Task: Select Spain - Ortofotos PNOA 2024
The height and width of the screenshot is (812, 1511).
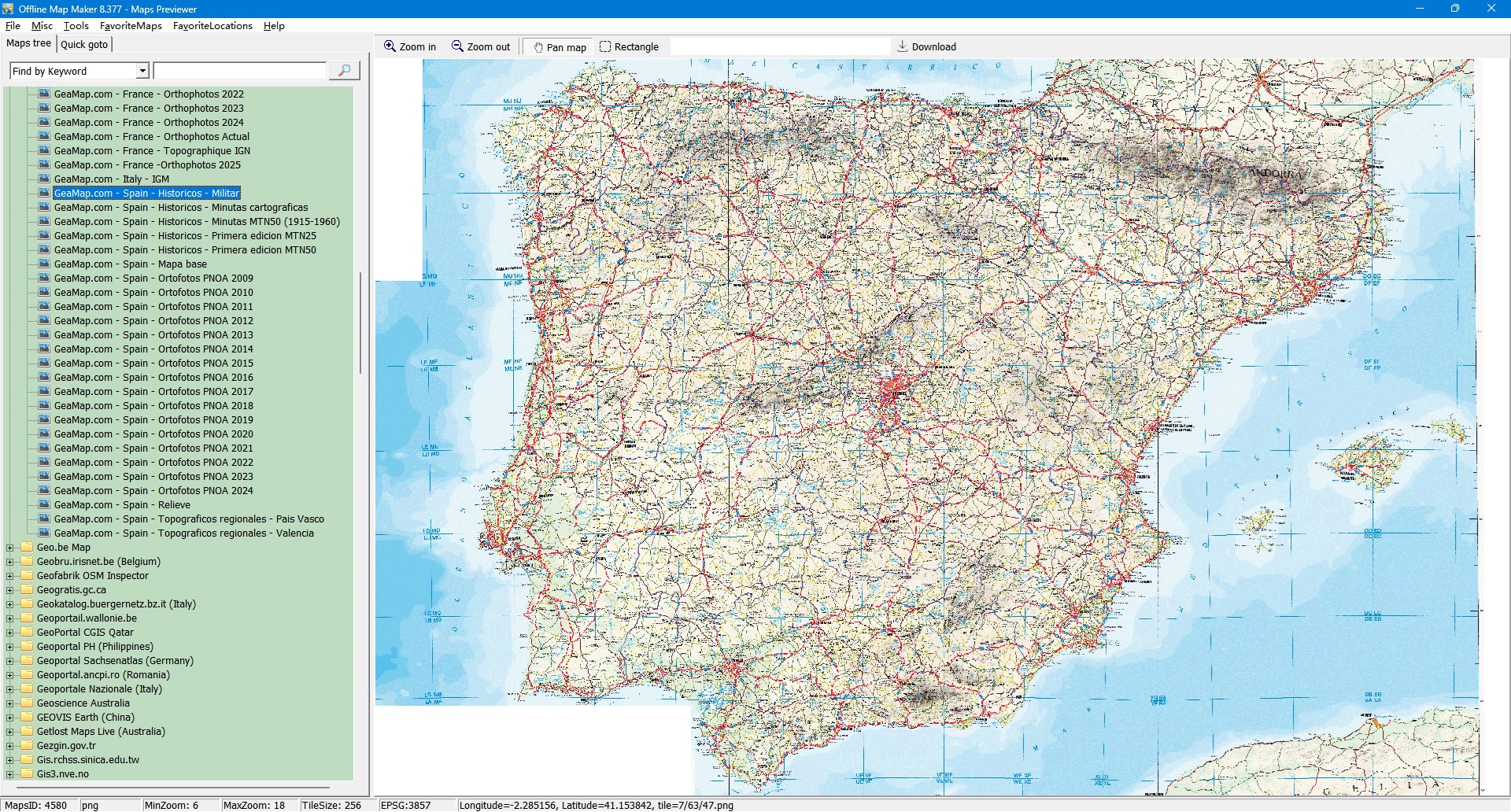Action: 153,491
